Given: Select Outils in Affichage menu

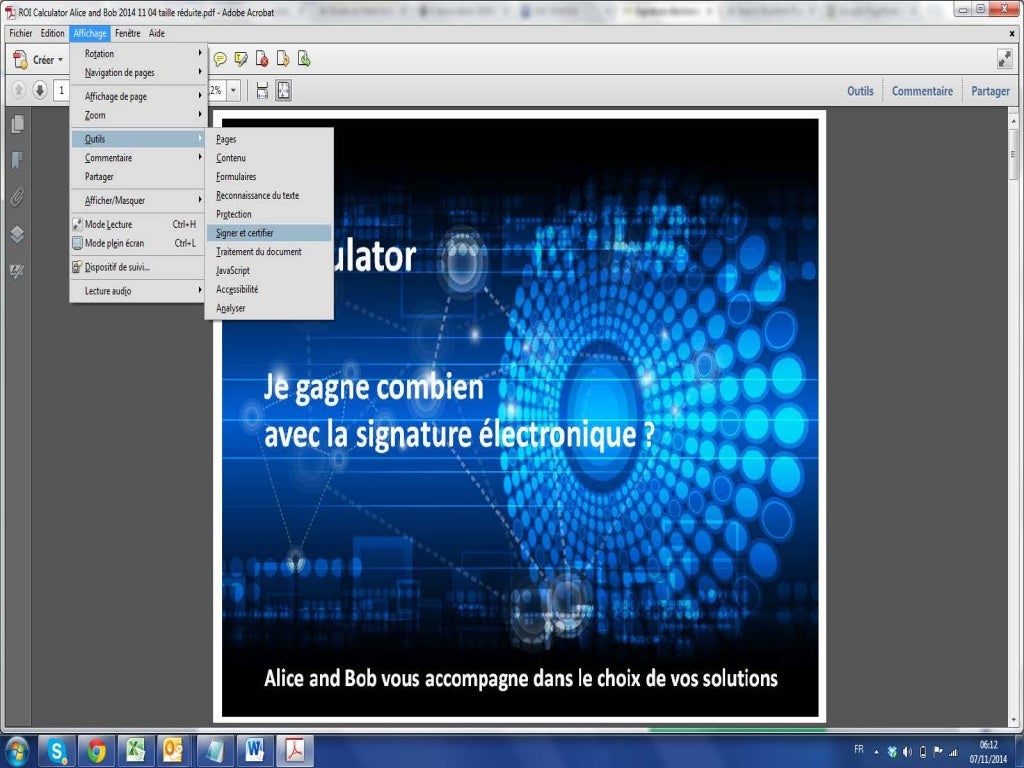Looking at the screenshot, I should coord(138,138).
